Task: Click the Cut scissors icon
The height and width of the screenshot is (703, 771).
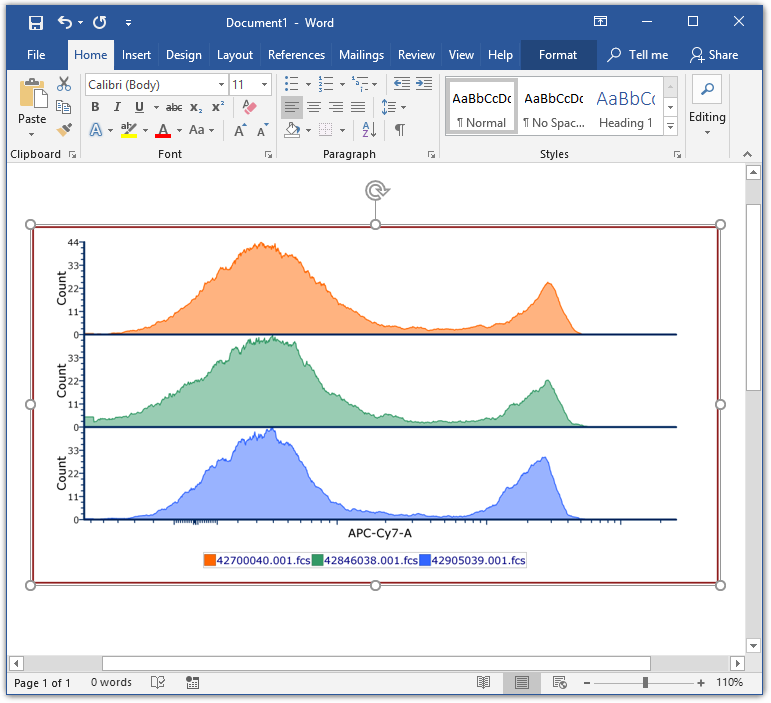Action: pos(64,85)
